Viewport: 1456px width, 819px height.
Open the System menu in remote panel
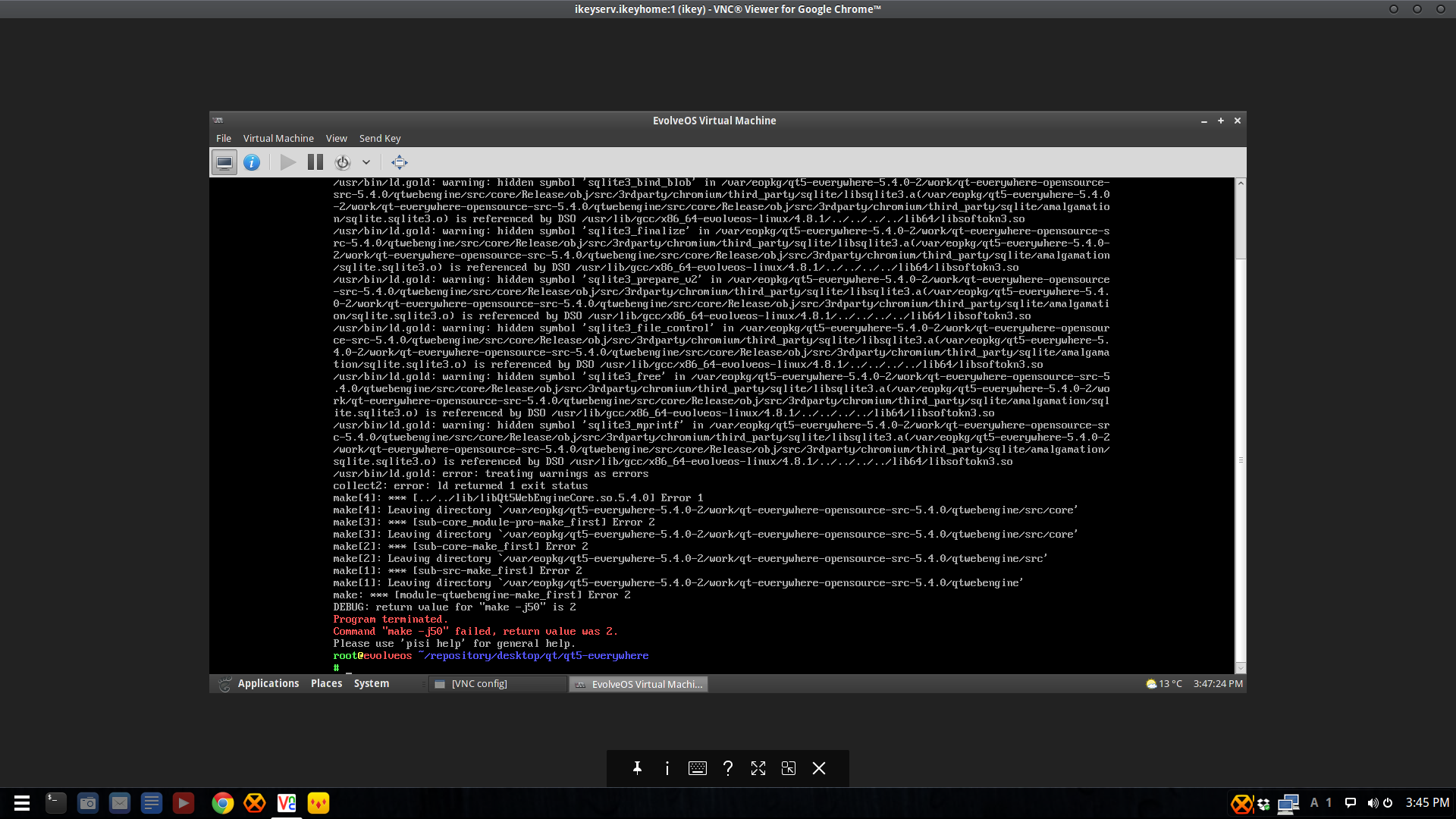371,683
